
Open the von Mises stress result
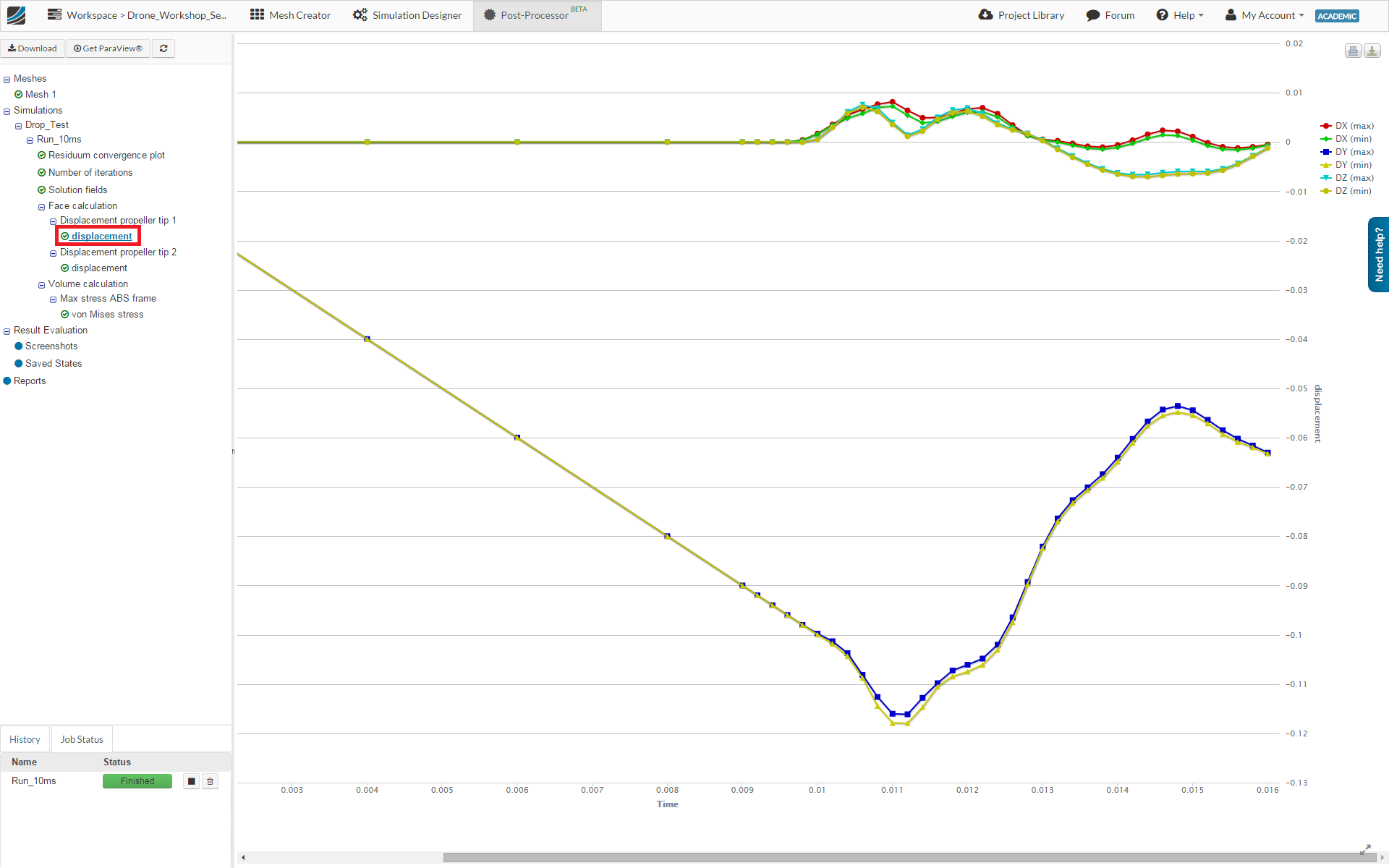point(107,315)
